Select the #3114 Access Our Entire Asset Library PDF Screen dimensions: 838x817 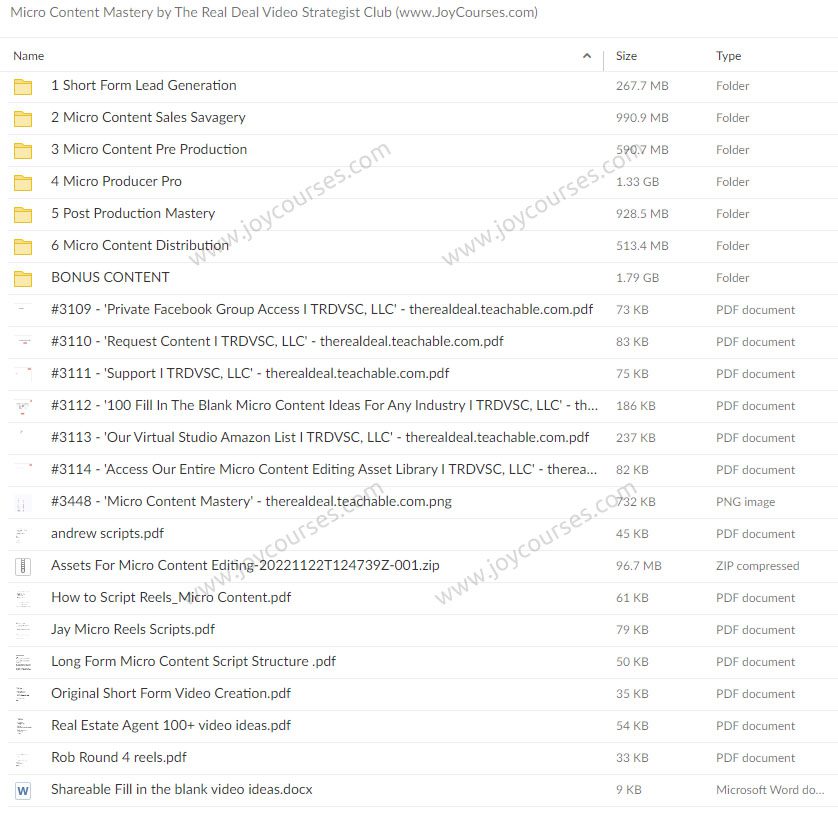coord(324,469)
